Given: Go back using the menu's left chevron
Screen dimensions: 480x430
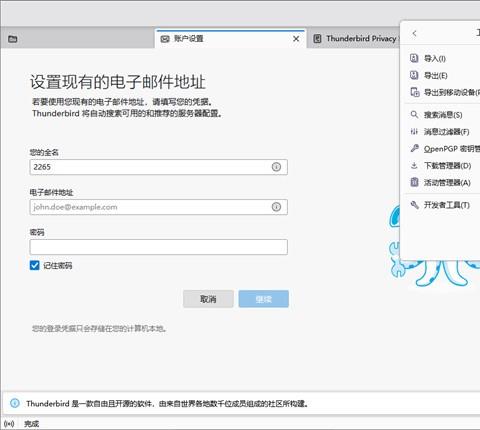Looking at the screenshot, I should click(414, 33).
